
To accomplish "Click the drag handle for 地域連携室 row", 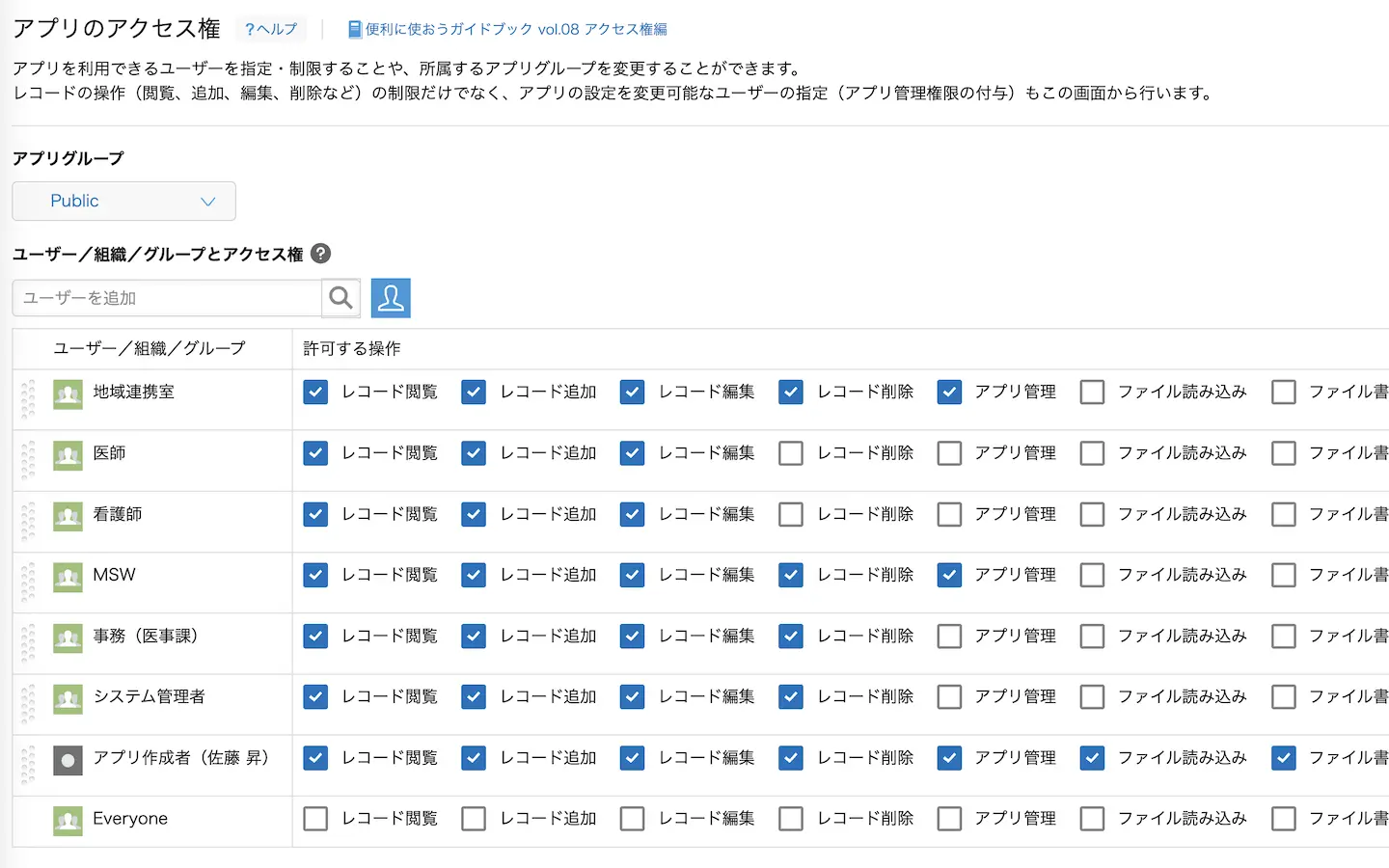I will pos(28,398).
